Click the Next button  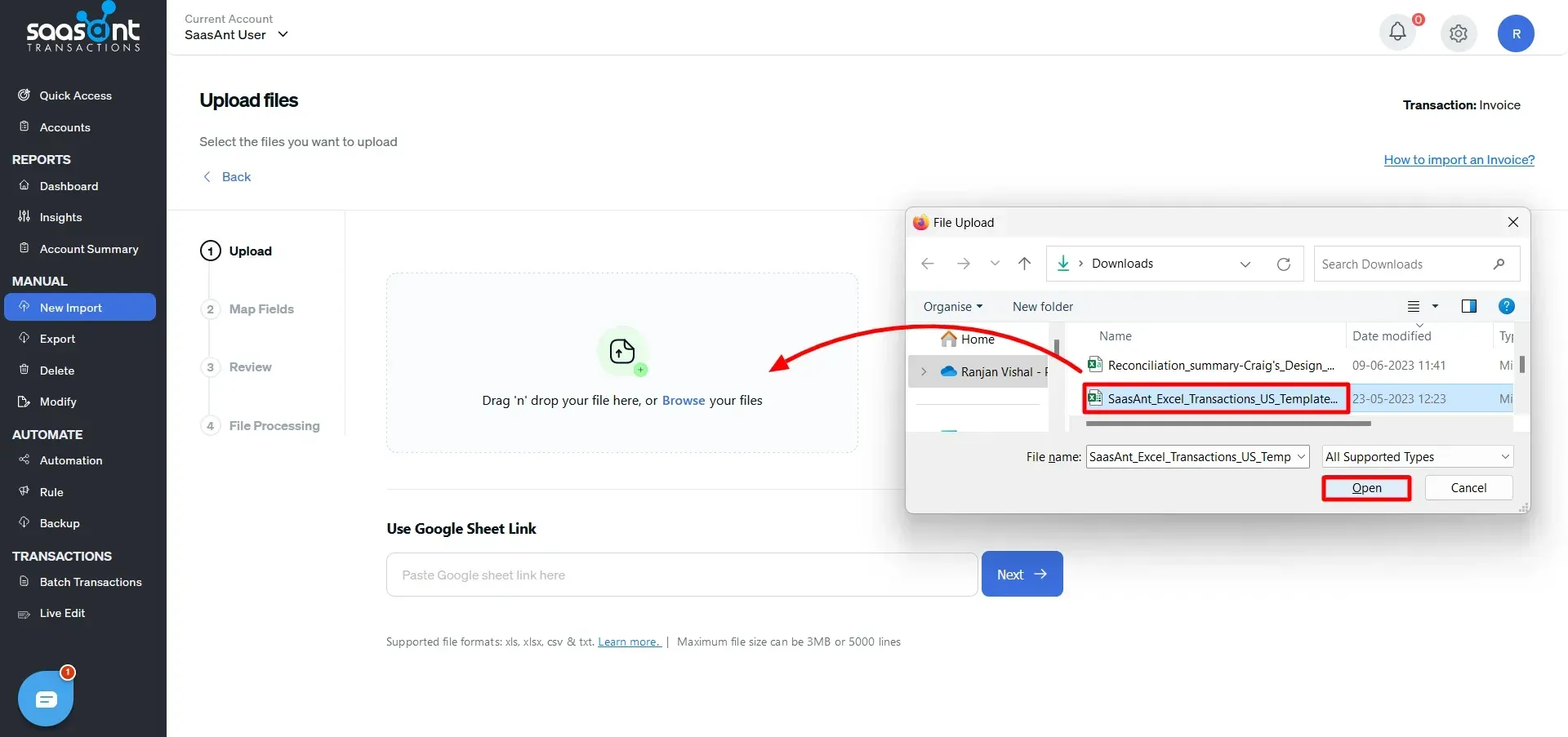pos(1022,575)
